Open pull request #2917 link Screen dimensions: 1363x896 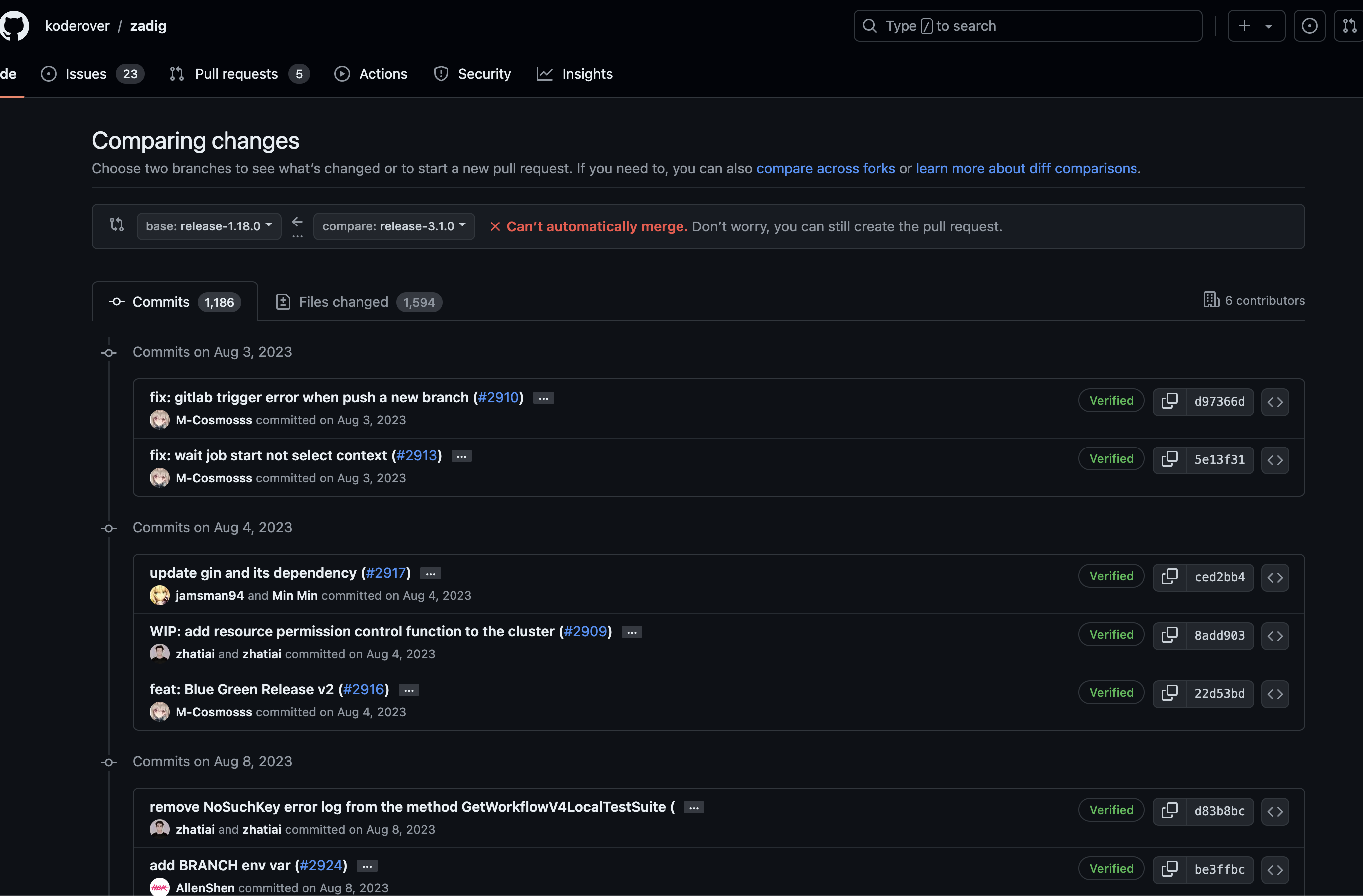coord(386,573)
